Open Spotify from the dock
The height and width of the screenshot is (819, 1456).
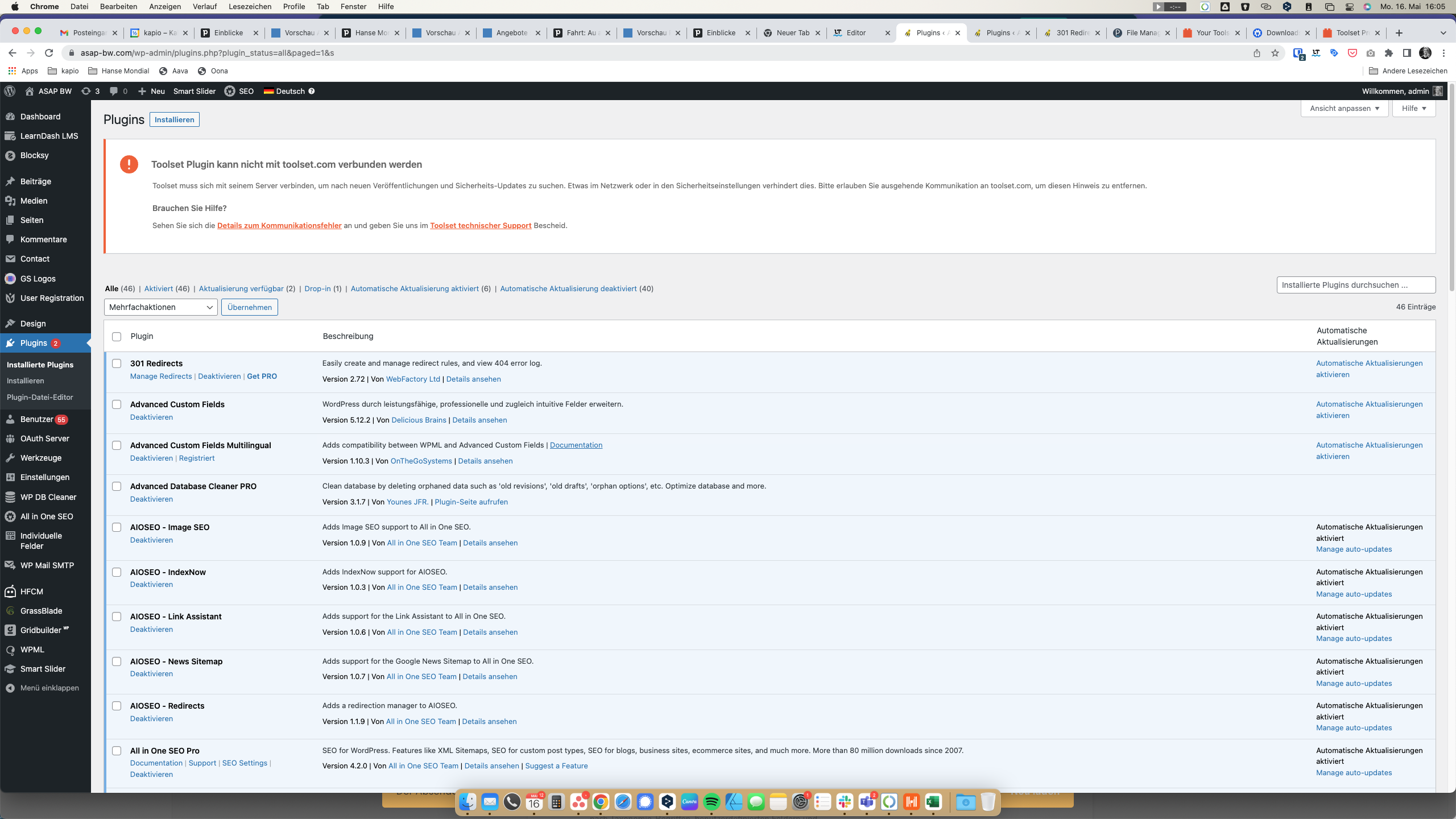click(712, 802)
